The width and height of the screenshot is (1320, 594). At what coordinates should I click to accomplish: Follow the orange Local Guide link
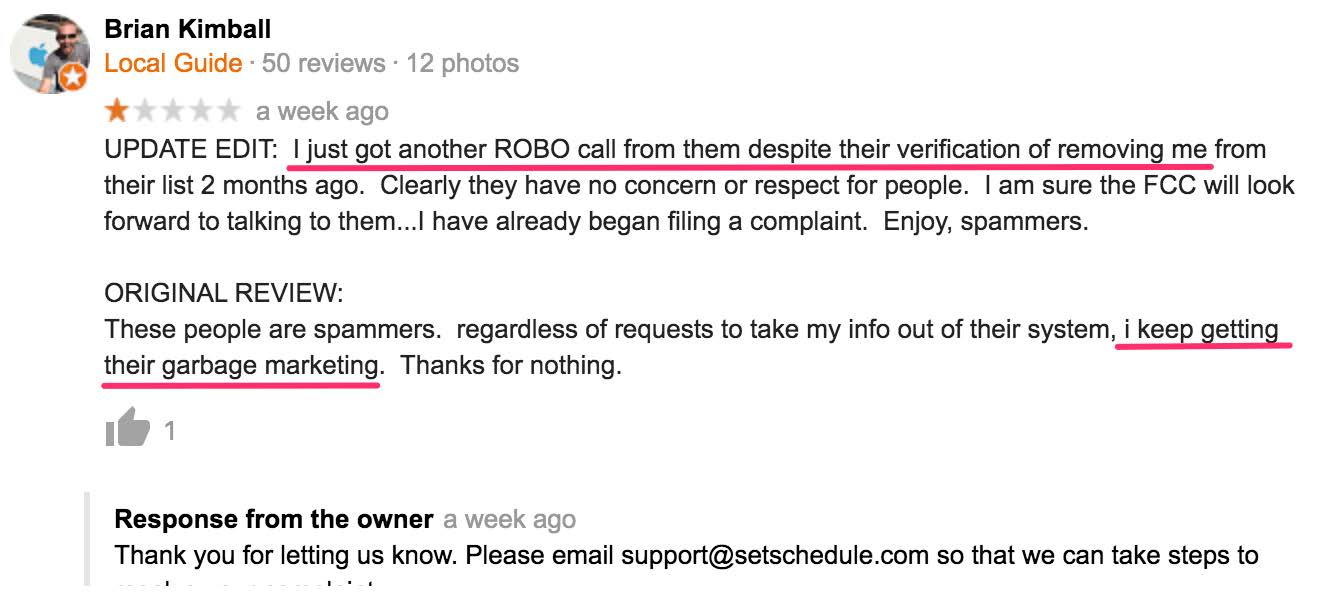173,64
